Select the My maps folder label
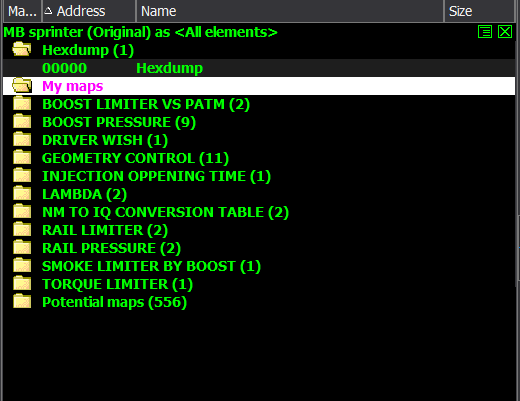Screen dimensions: 520x401 [x=73, y=86]
